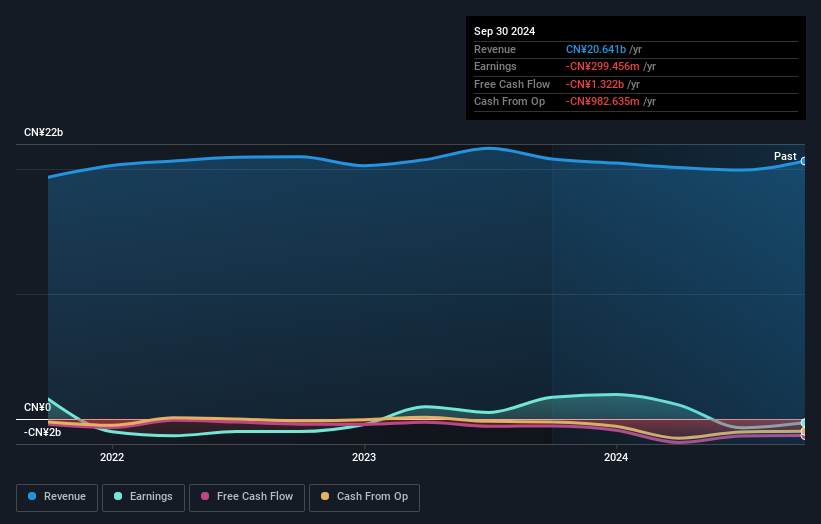Toggle the Revenue legend button
This screenshot has height=524, width=821.
57,497
